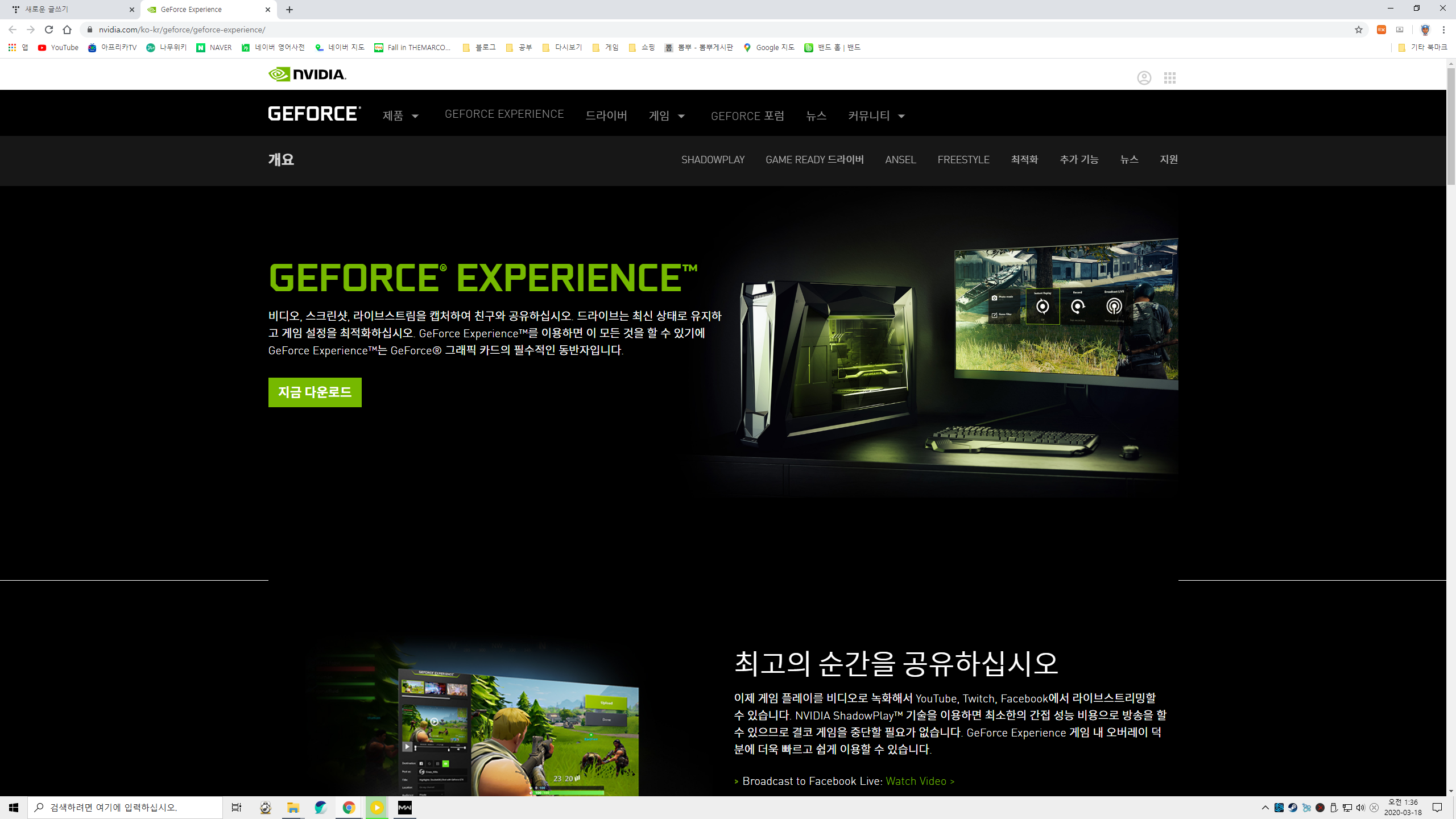
Task: Open the GEFORCE 포럼 nav item
Action: 747,116
